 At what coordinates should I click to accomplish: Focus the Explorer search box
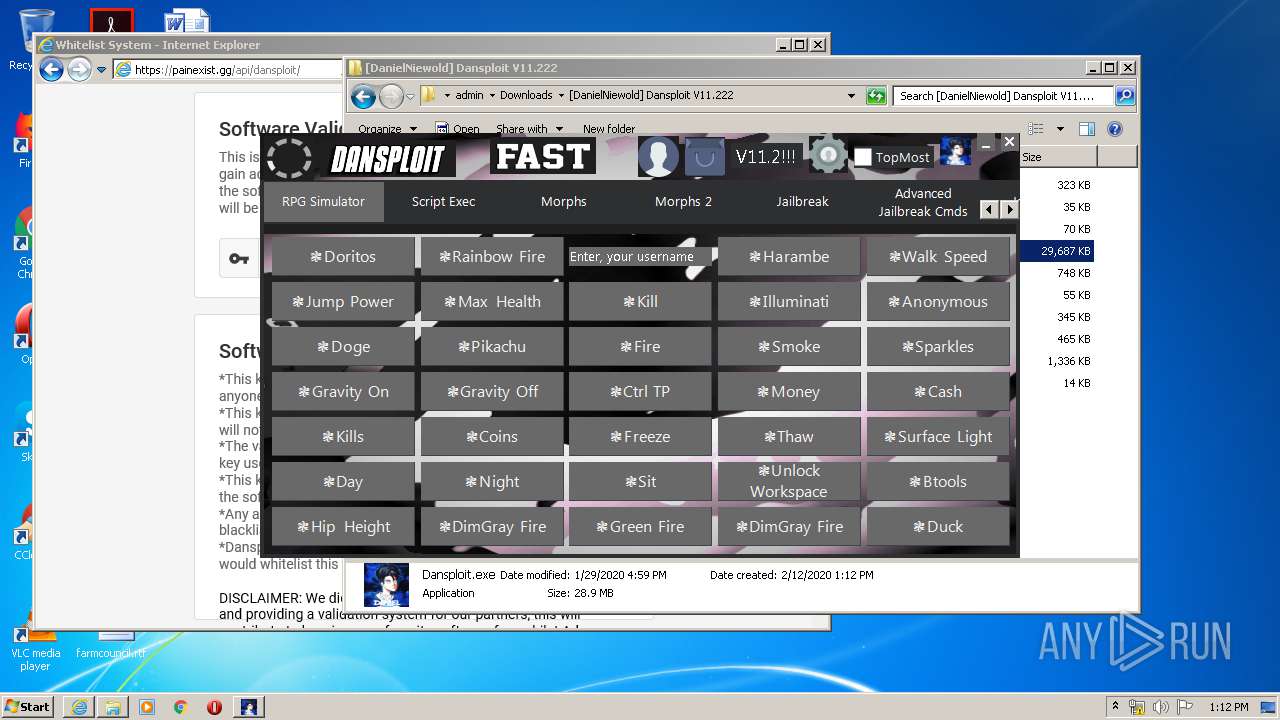click(x=1003, y=96)
